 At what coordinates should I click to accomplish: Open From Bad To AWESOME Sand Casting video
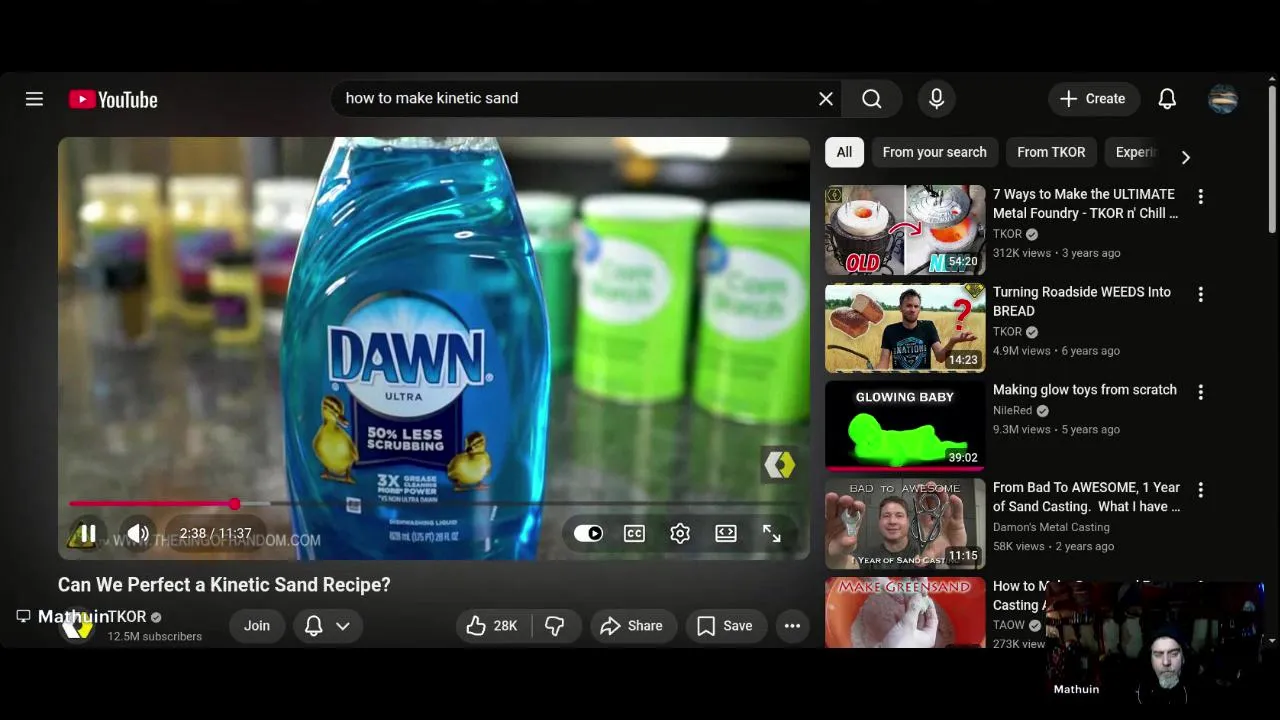tap(1086, 497)
